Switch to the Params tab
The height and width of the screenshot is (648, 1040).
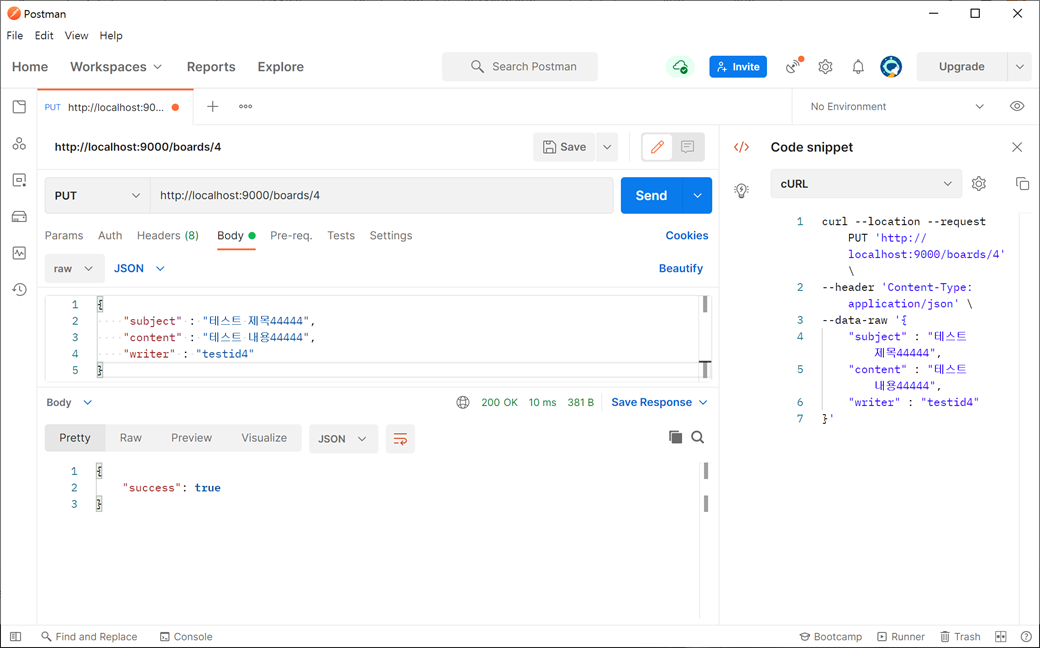(x=64, y=235)
